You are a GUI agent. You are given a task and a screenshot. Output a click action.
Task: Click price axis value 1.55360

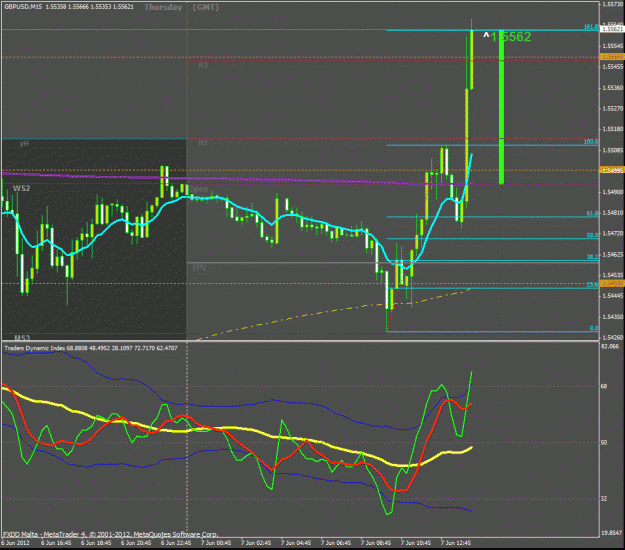click(613, 88)
